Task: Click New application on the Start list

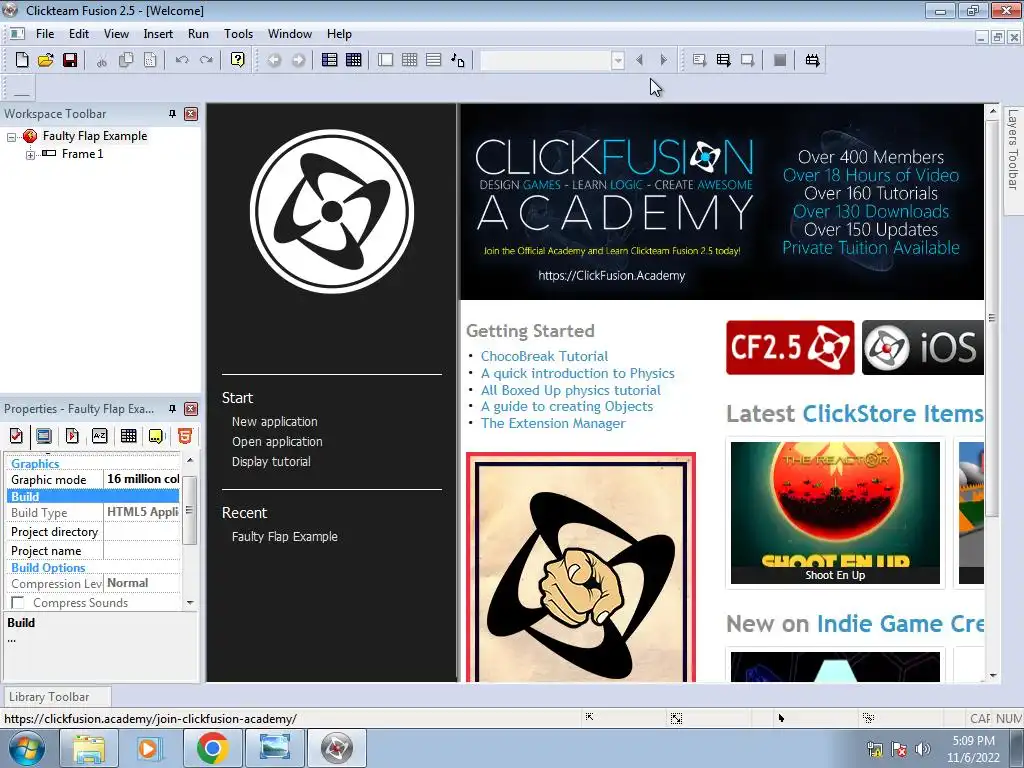Action: [275, 422]
